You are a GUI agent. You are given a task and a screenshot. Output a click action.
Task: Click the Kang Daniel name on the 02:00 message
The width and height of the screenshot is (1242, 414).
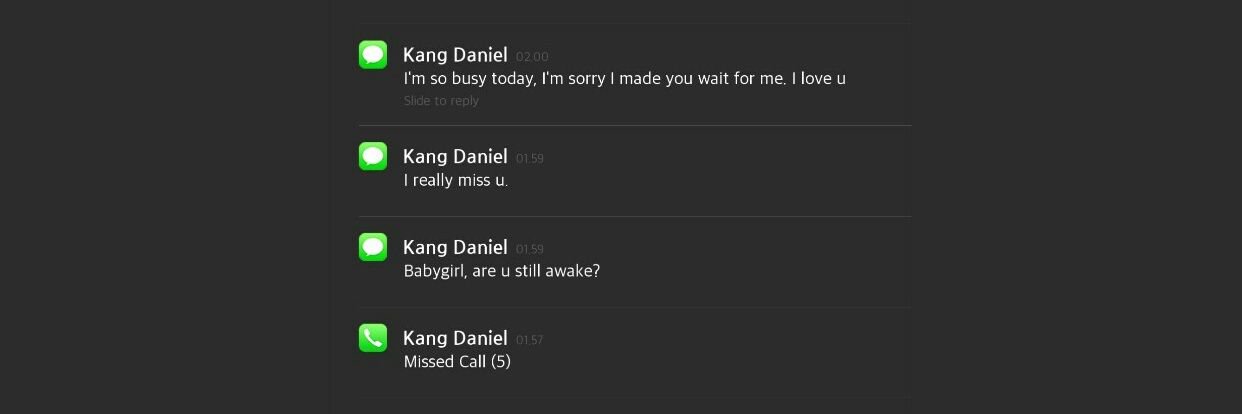(x=455, y=55)
